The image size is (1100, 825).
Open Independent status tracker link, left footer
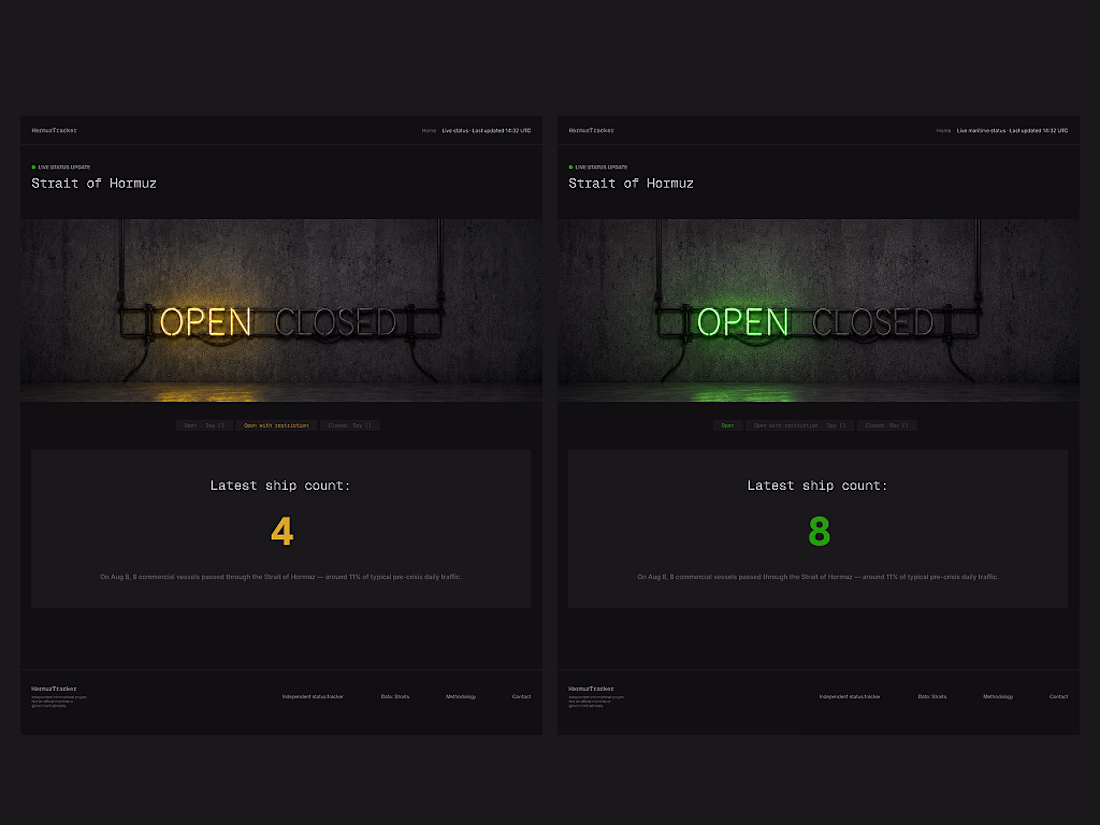(313, 697)
